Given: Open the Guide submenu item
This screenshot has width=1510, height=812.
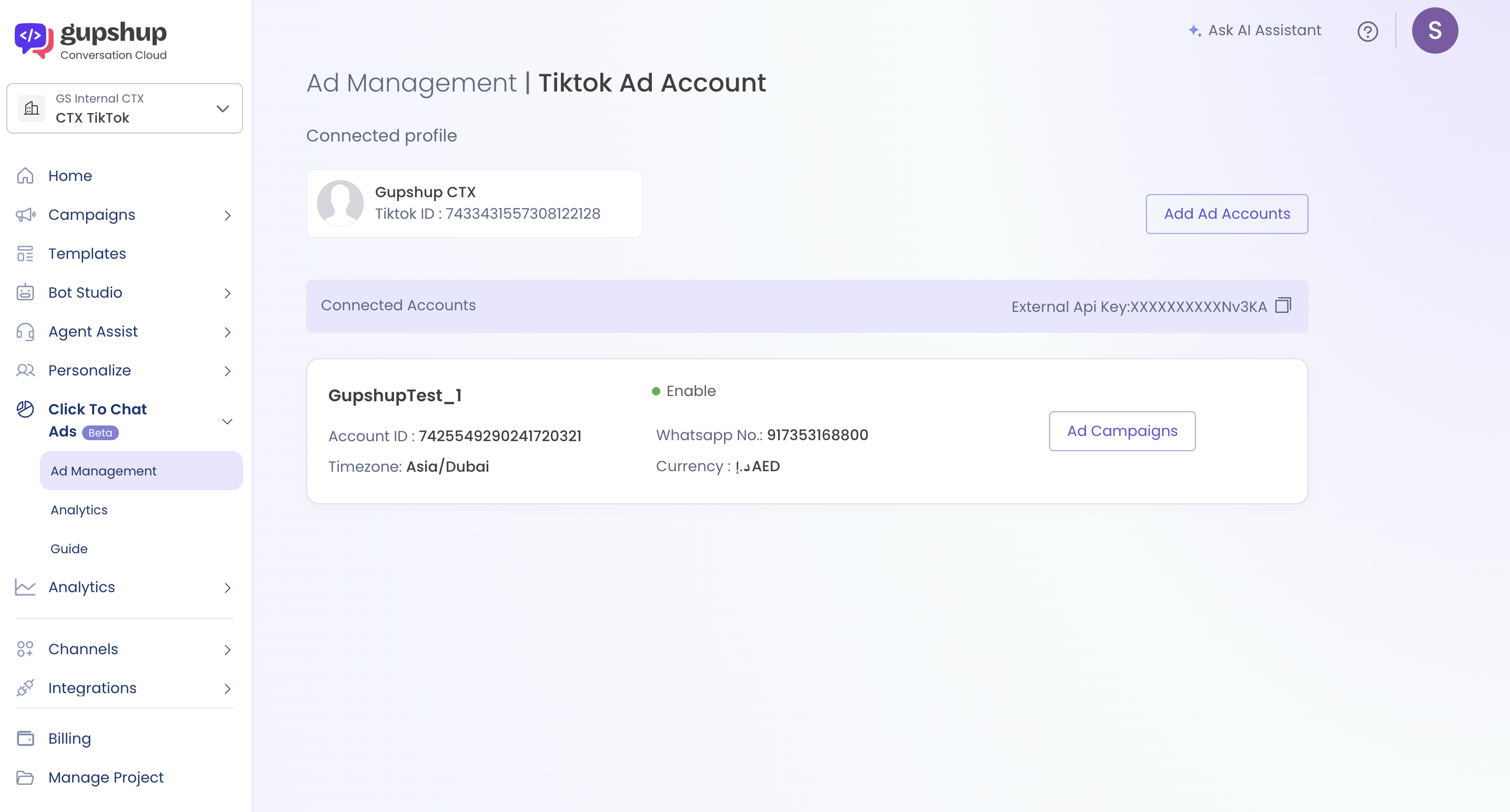Looking at the screenshot, I should pyautogui.click(x=69, y=549).
